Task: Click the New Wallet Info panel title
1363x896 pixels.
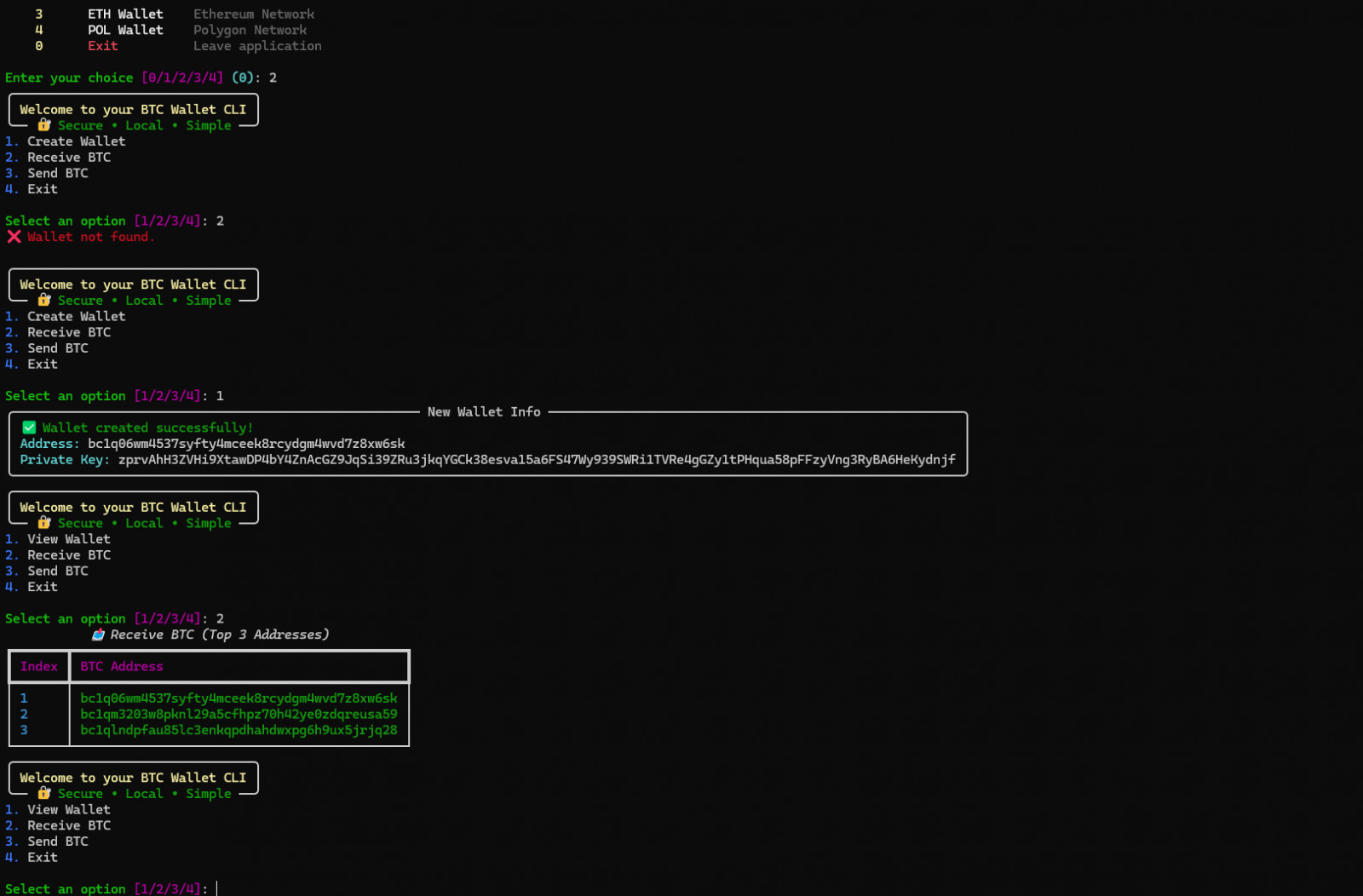Action: coord(483,412)
